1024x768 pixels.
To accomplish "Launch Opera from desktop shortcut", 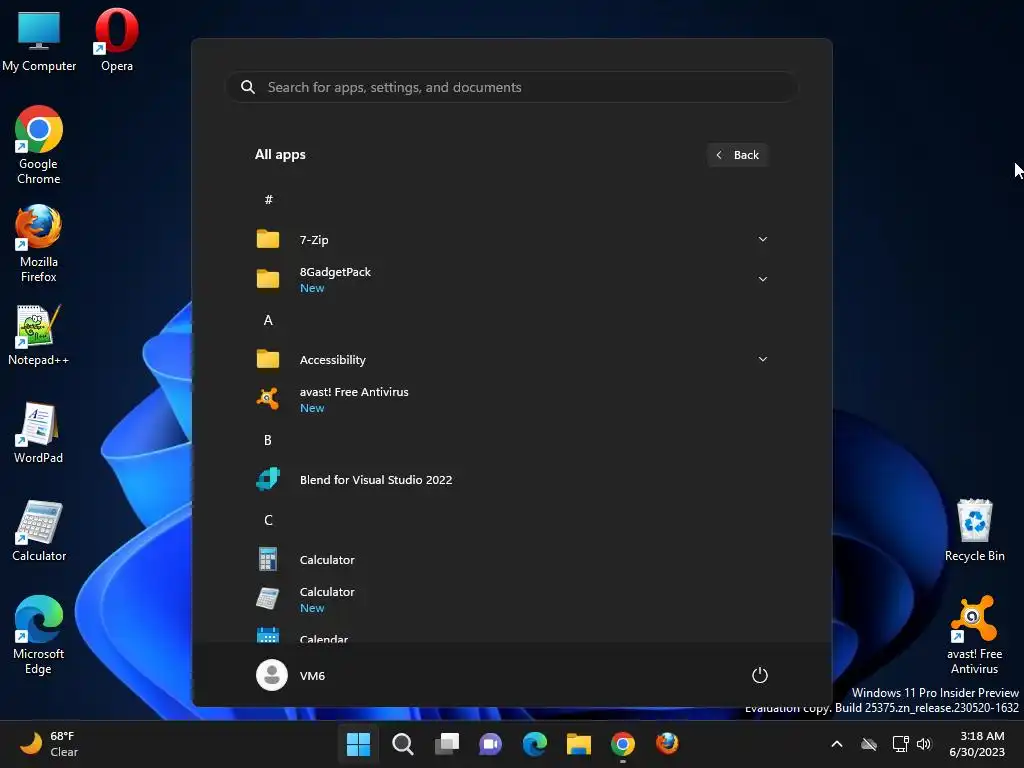I will pos(117,40).
